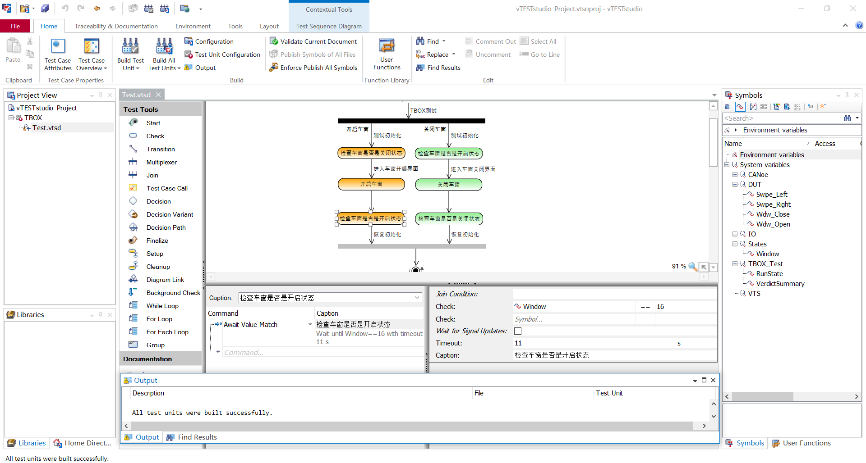Select the Start test tool

click(154, 123)
